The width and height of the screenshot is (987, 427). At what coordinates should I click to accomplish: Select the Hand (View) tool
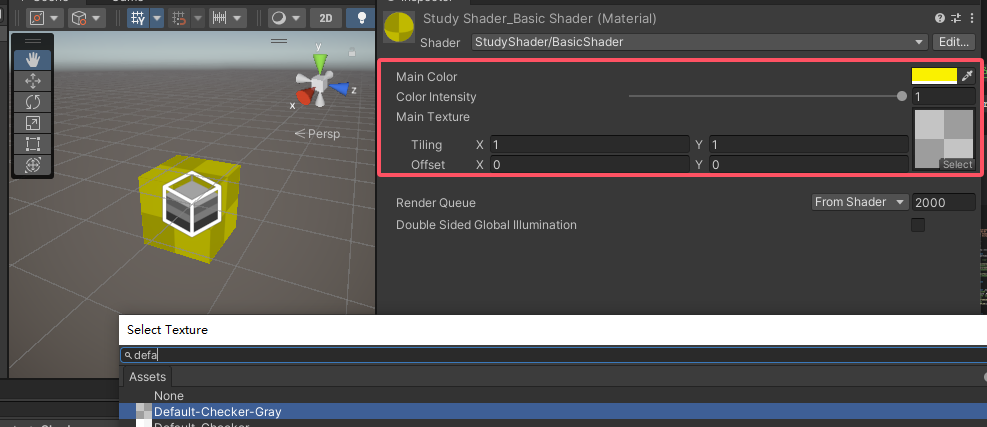(32, 59)
